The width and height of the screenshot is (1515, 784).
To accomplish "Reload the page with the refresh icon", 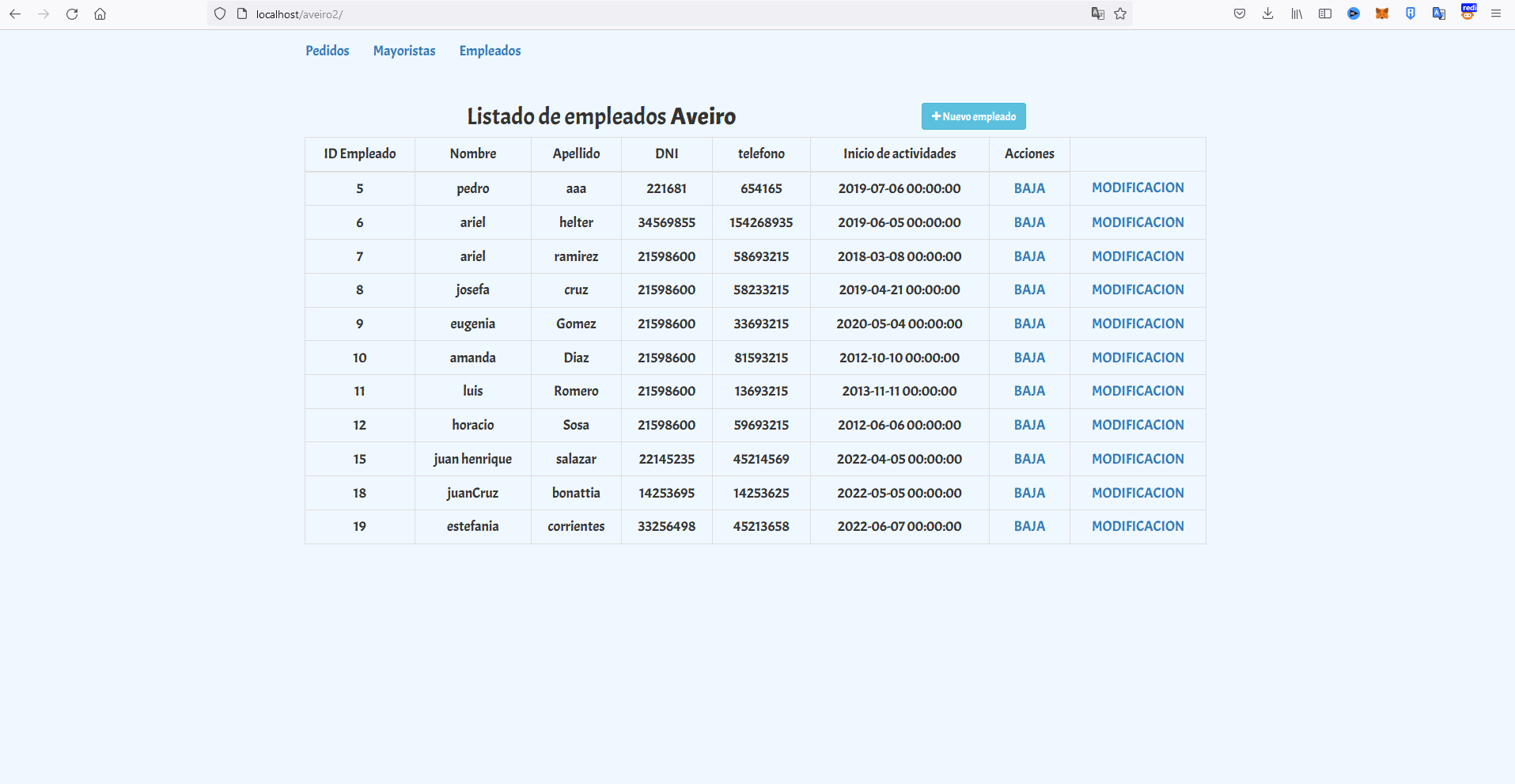I will (x=72, y=13).
